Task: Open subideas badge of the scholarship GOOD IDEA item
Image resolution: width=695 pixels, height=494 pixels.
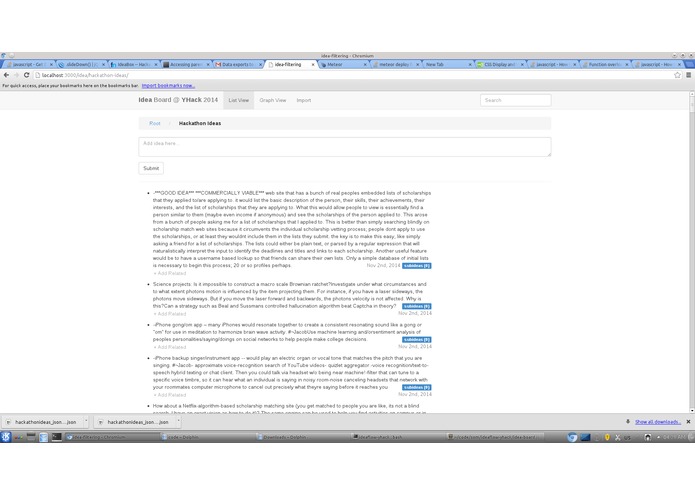Action: point(417,266)
